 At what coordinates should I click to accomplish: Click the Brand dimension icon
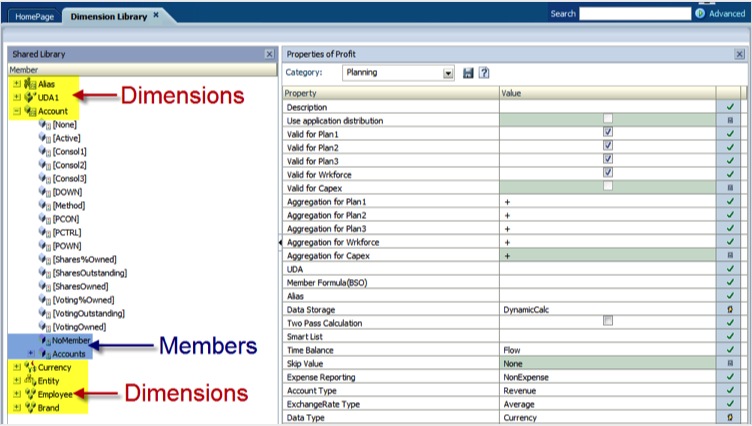[x=30, y=407]
